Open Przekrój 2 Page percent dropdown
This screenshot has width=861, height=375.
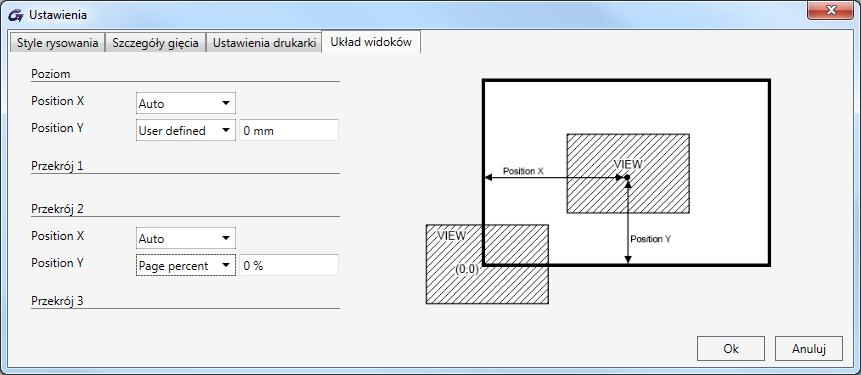[186, 266]
